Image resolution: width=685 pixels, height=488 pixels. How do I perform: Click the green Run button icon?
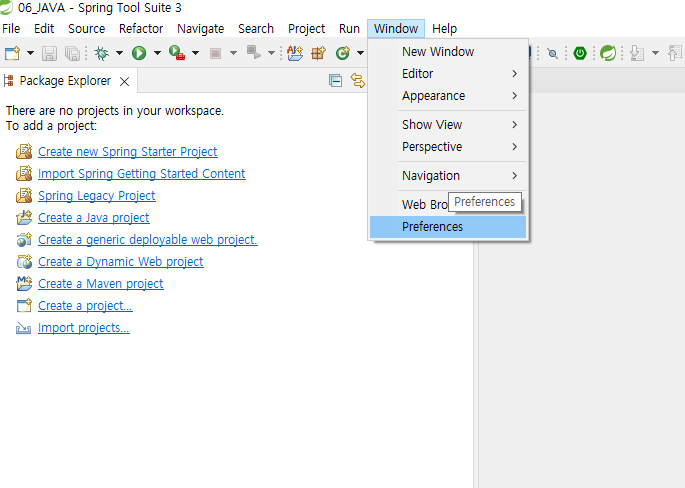pos(139,53)
